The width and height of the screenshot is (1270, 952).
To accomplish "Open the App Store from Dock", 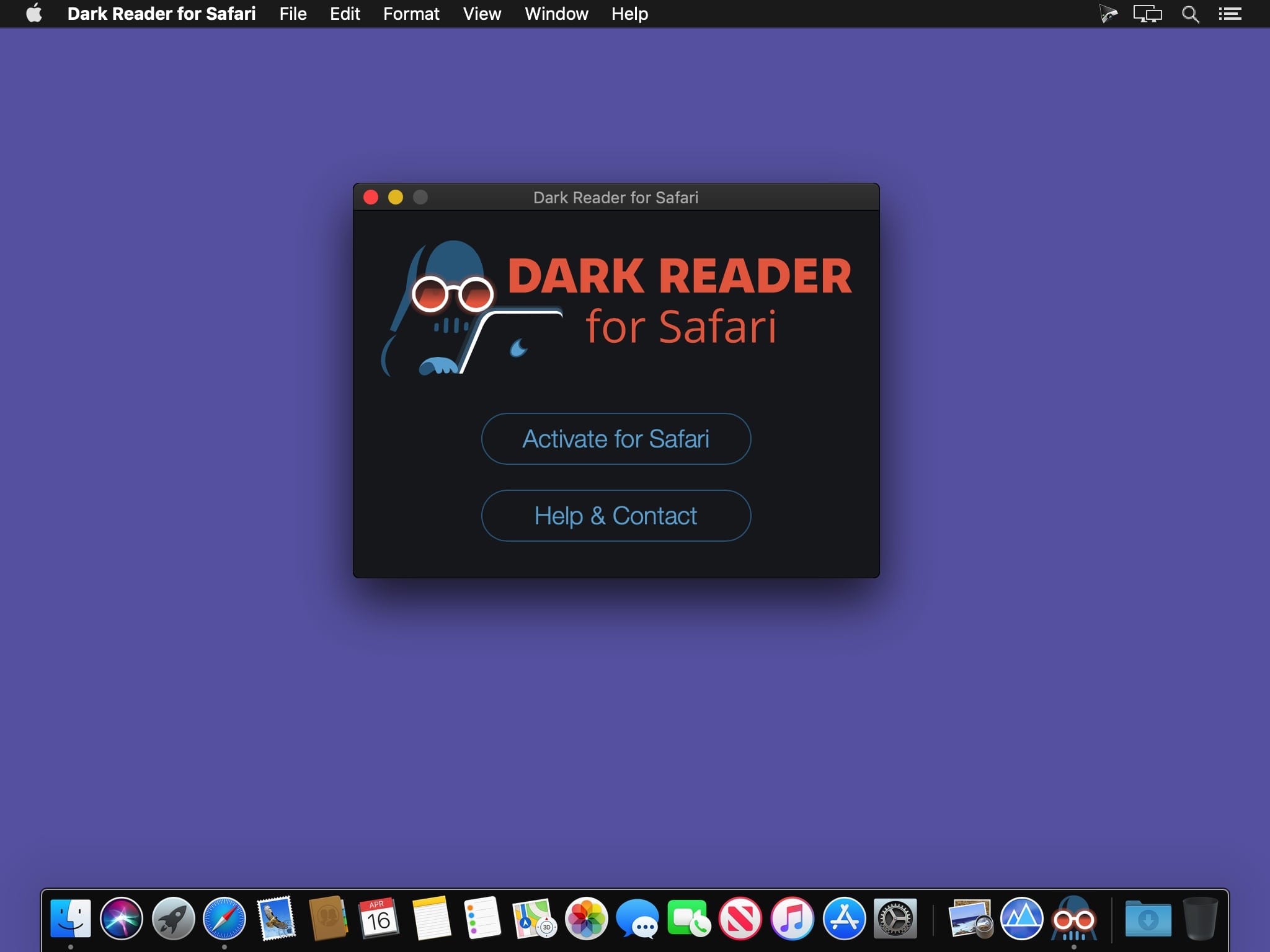I will pyautogui.click(x=844, y=918).
